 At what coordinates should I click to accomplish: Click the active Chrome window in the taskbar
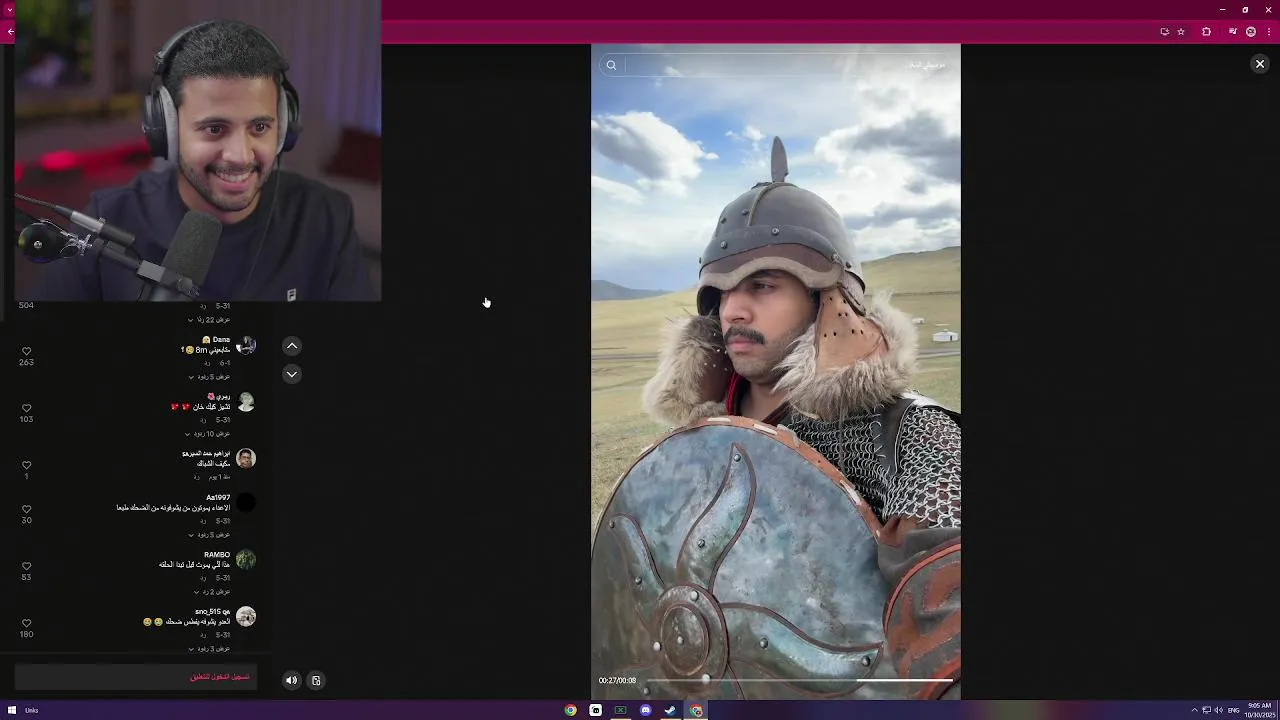click(x=696, y=710)
